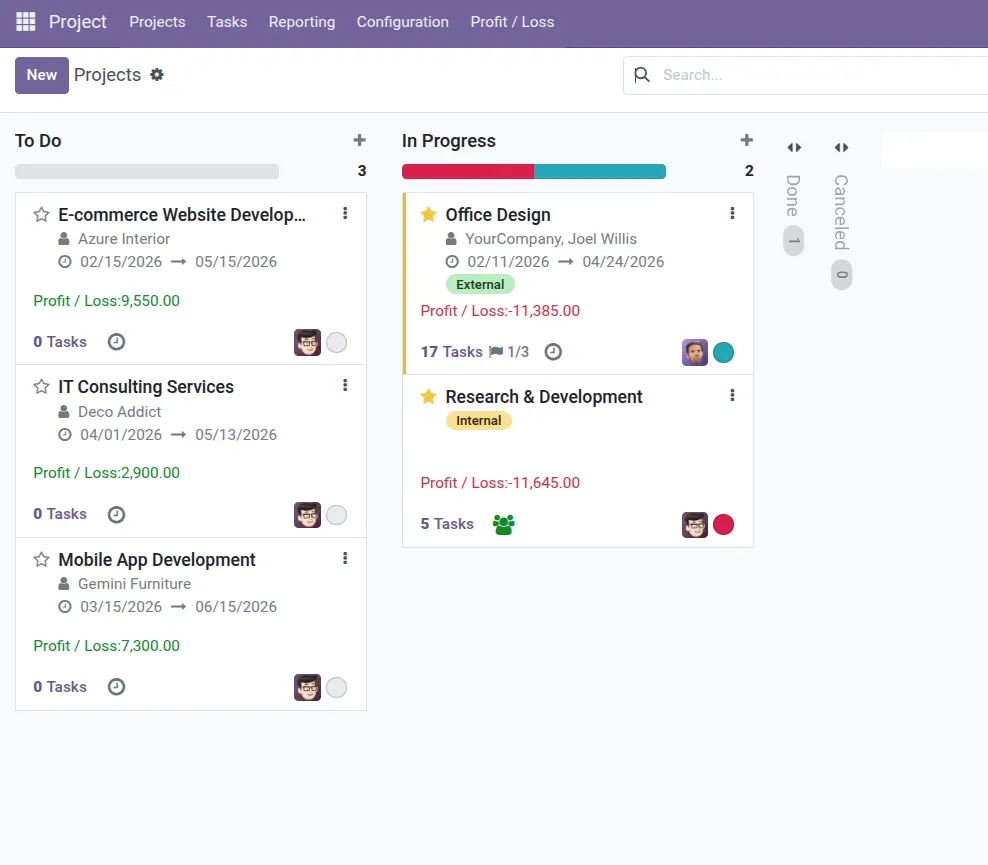Unfavorite the Research & Development project
Screen dimensions: 988x865
(428, 396)
